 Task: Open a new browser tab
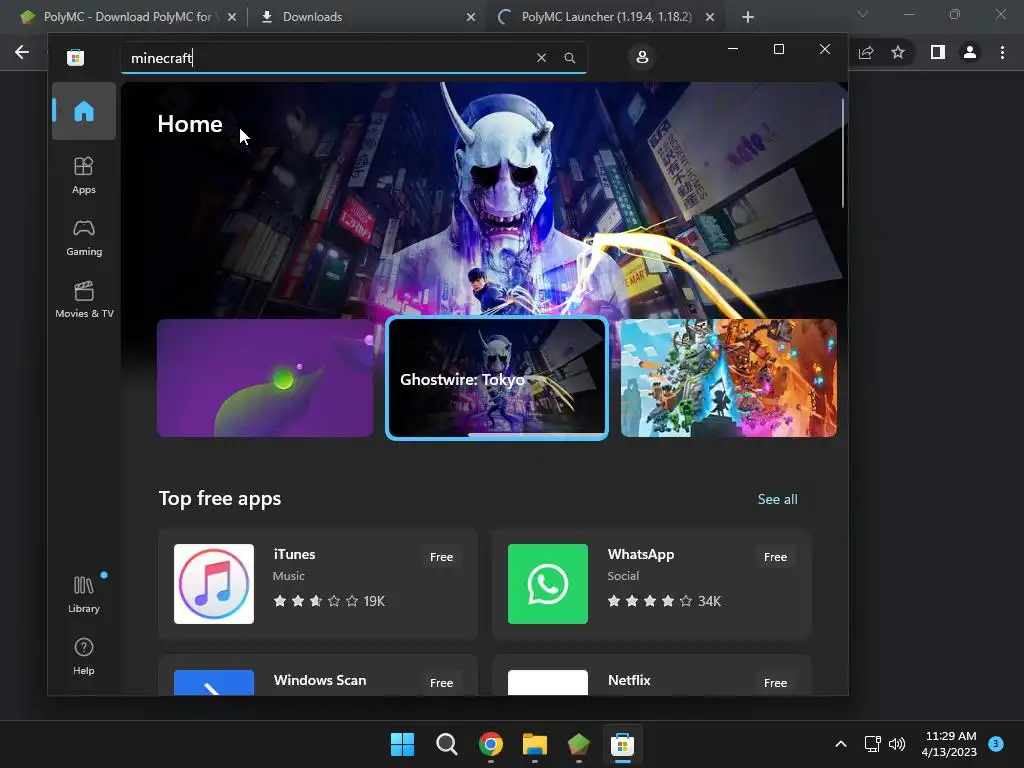[748, 17]
